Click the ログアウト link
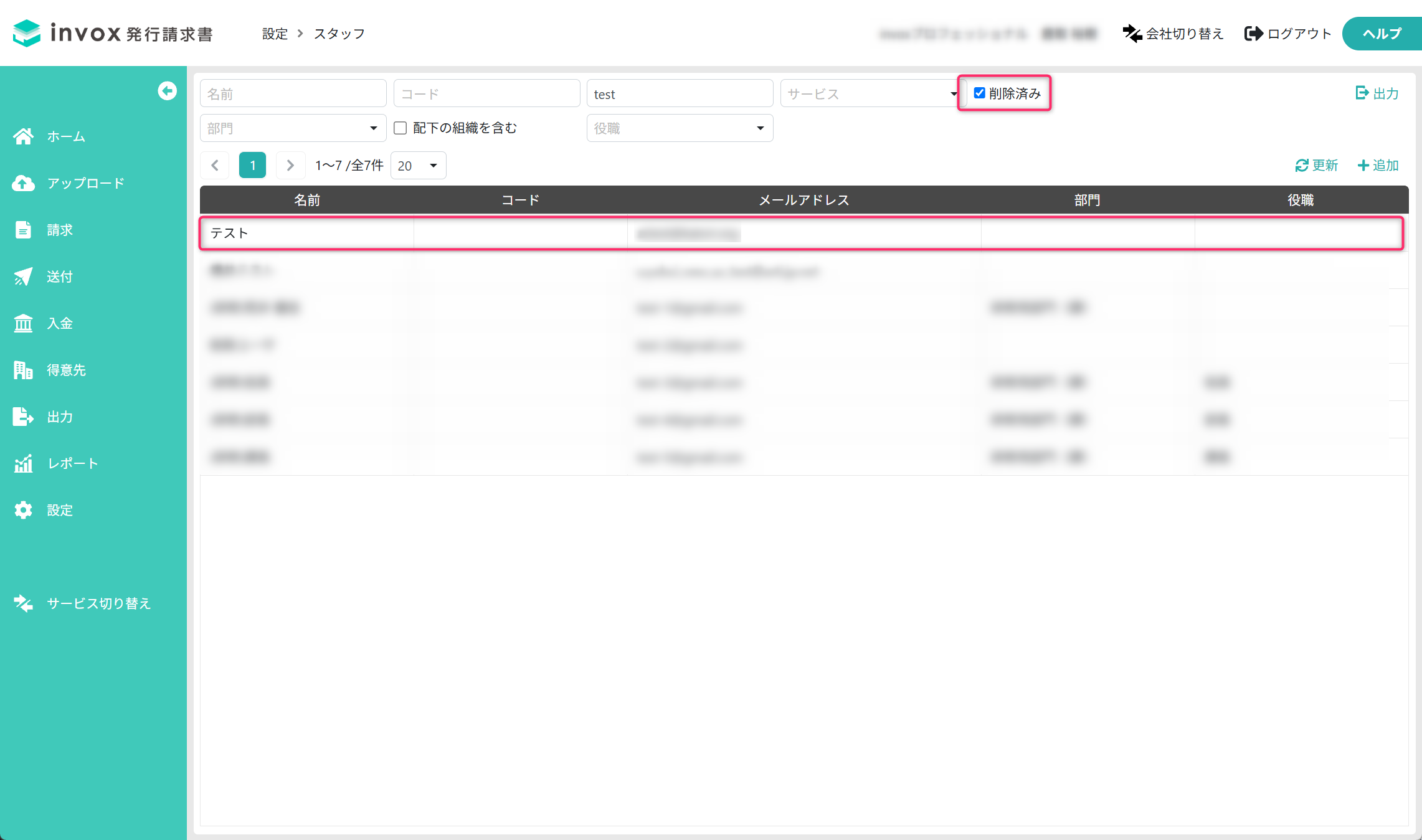 coord(1287,34)
